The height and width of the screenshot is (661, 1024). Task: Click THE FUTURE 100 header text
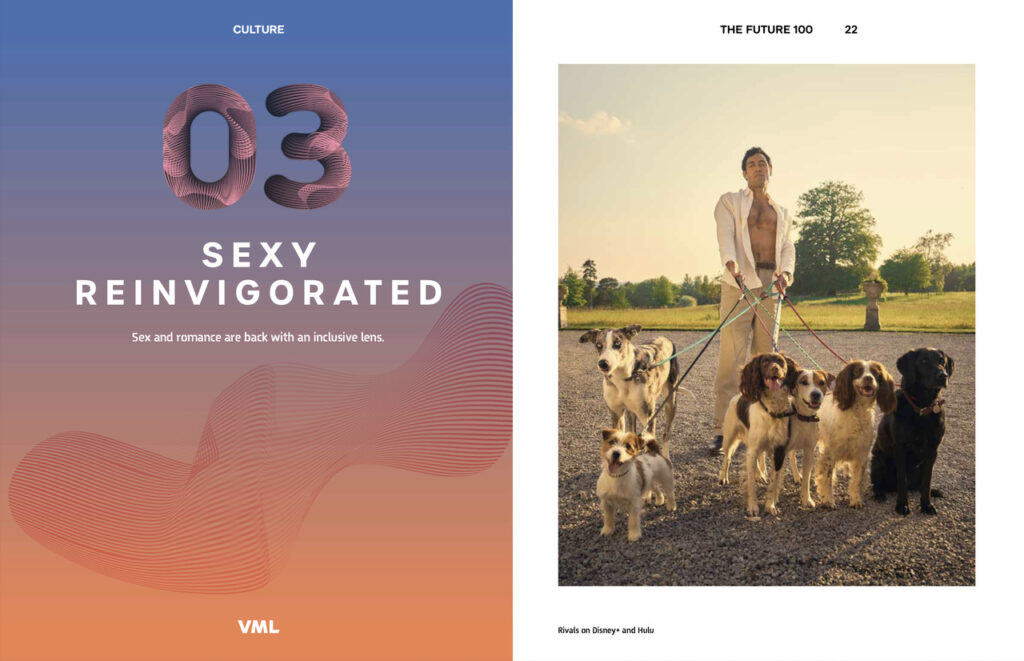(x=766, y=29)
